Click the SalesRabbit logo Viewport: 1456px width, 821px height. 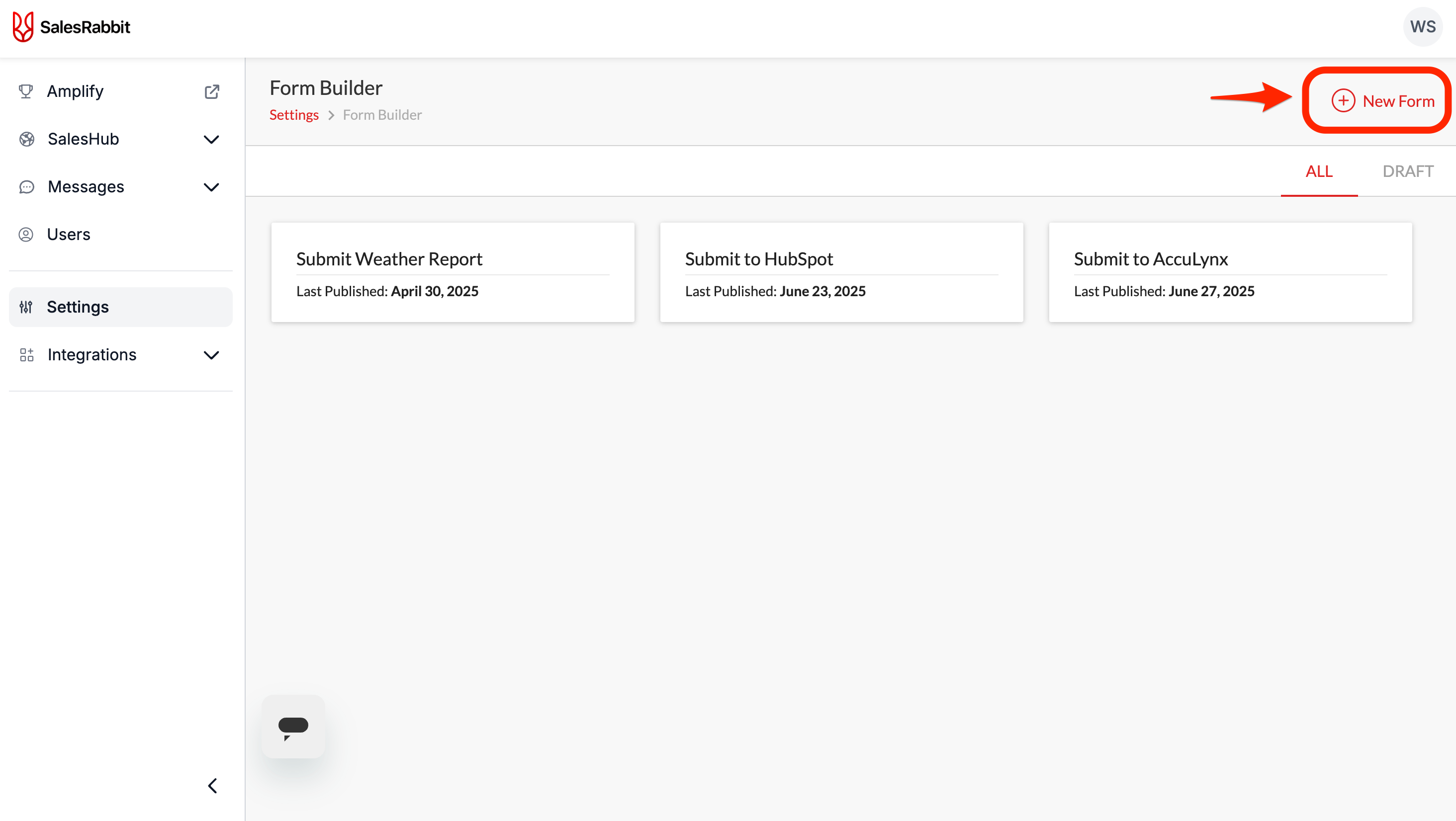(x=71, y=26)
